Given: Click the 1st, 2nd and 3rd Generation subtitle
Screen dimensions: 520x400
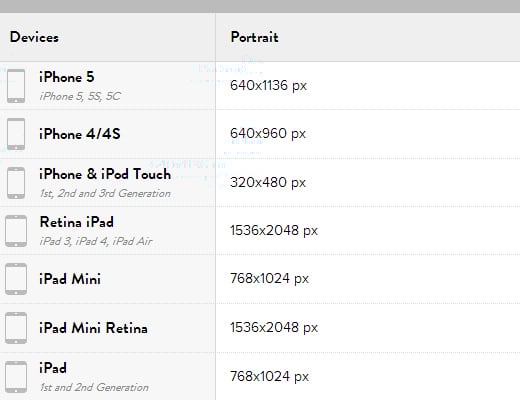Looking at the screenshot, I should [105, 193].
